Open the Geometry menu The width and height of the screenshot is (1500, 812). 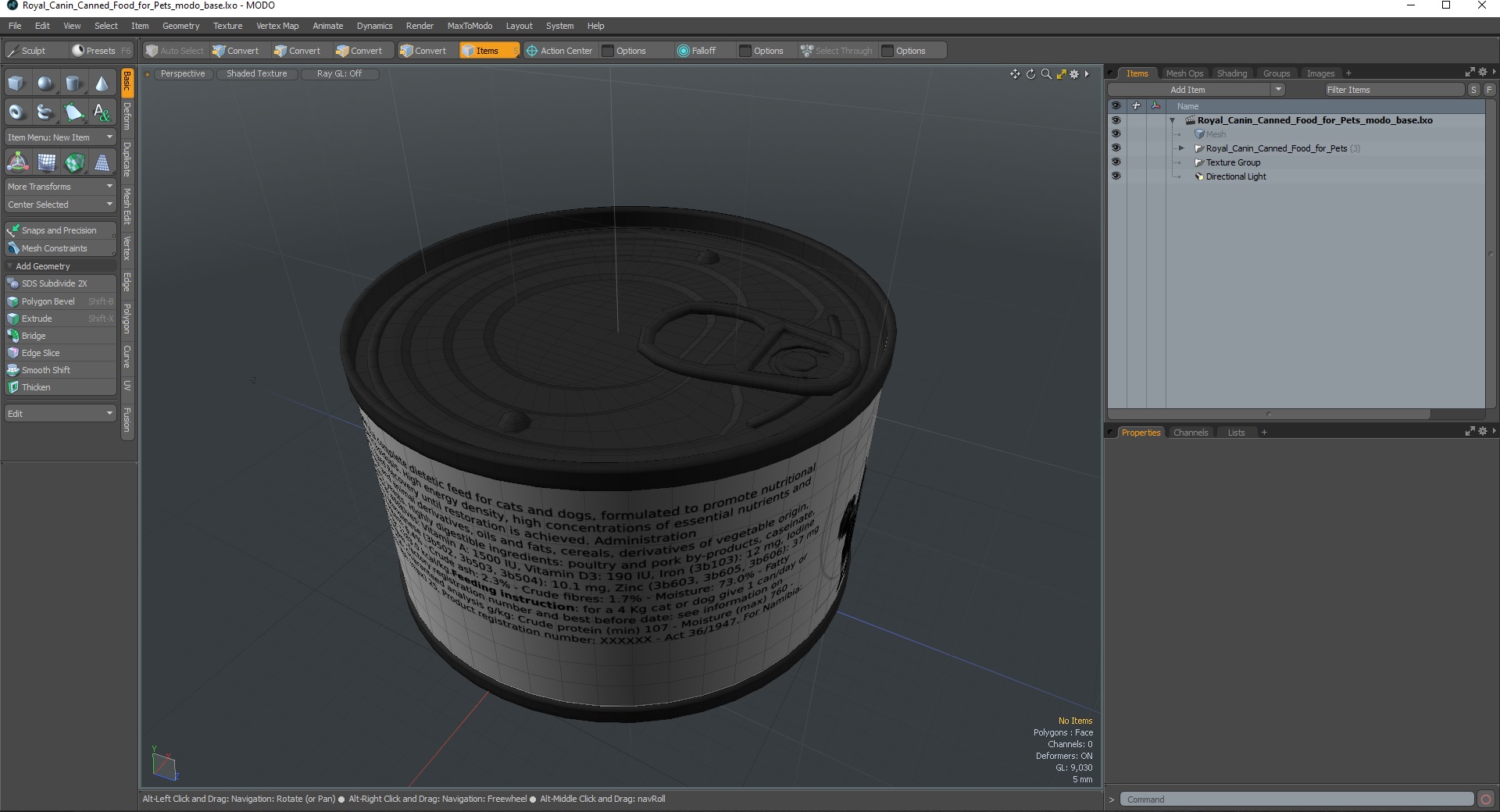(180, 26)
